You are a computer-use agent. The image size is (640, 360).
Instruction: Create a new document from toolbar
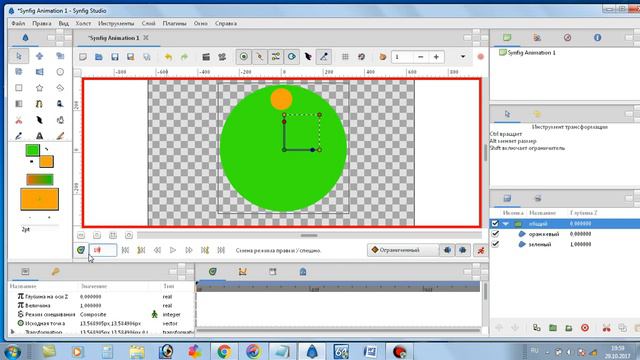click(83, 57)
